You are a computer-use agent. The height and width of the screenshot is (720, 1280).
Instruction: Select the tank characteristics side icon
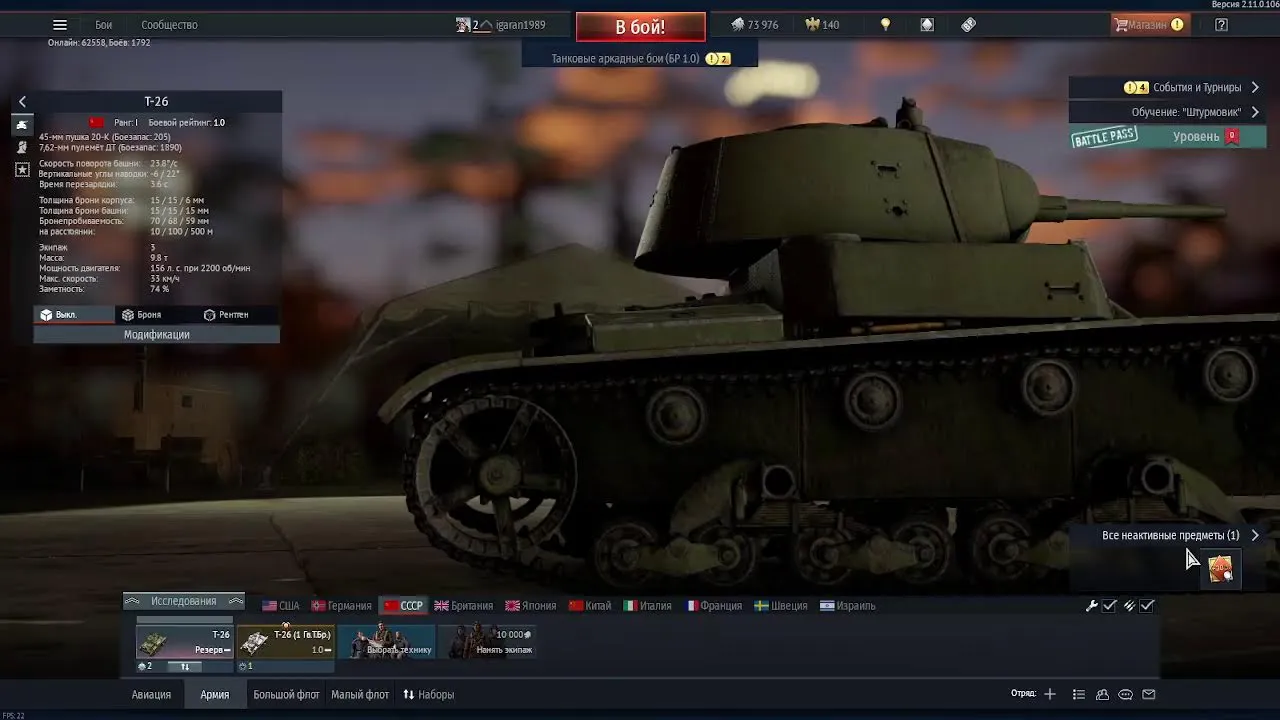point(22,125)
